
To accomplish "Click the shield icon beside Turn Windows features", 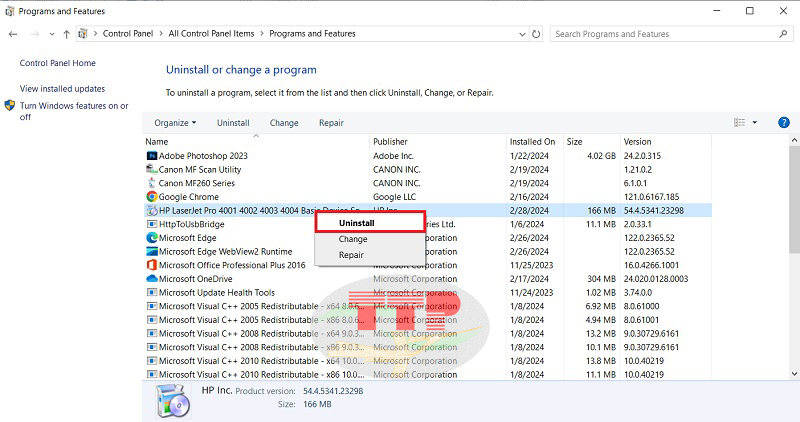I will pyautogui.click(x=10, y=106).
